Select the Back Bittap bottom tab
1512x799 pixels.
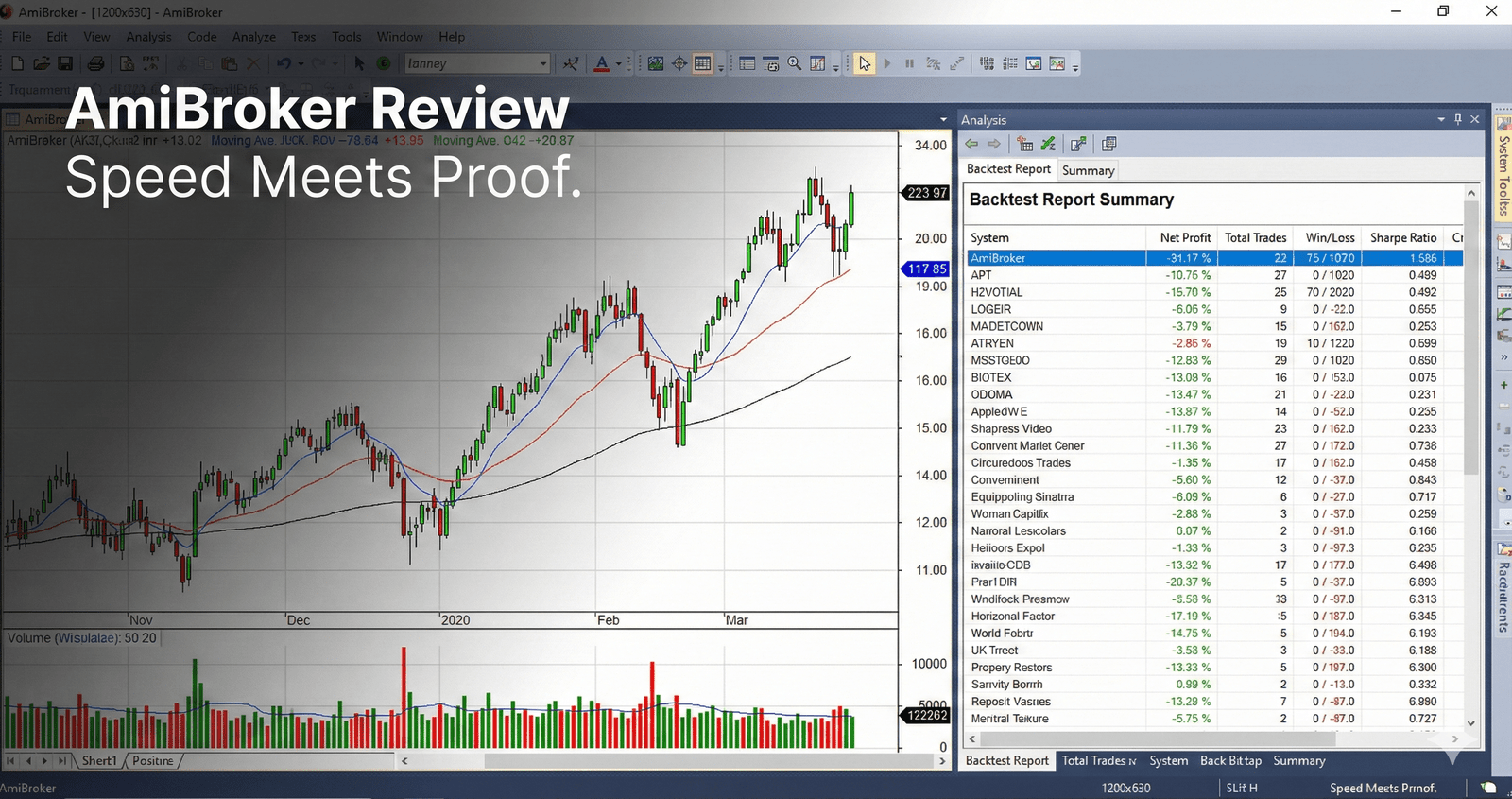[x=1230, y=760]
